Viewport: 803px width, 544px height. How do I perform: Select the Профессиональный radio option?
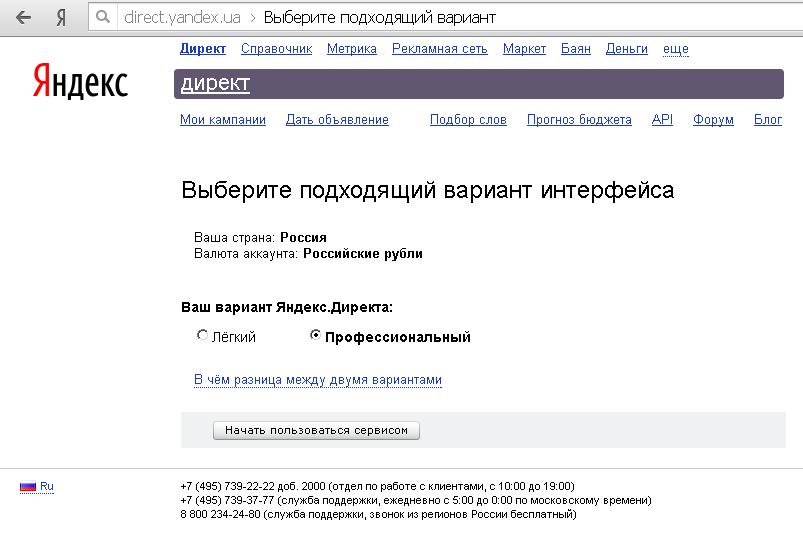click(x=315, y=336)
